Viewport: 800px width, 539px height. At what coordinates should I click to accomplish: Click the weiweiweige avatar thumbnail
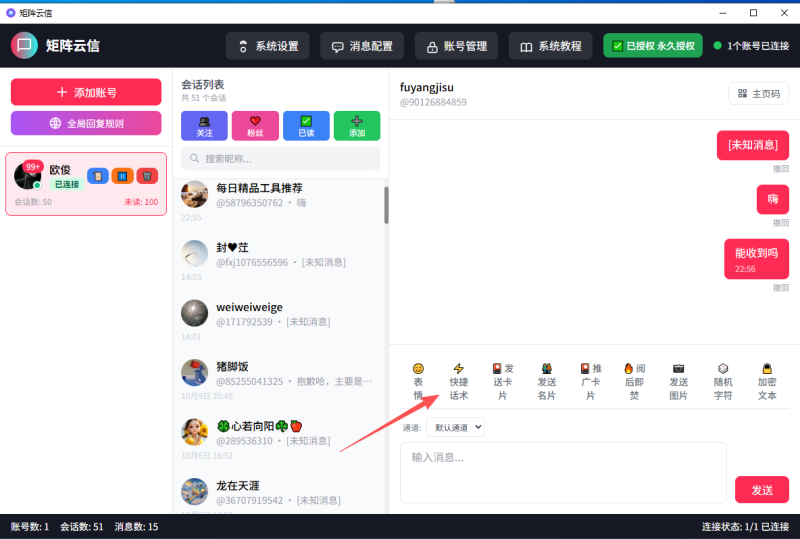point(194,313)
